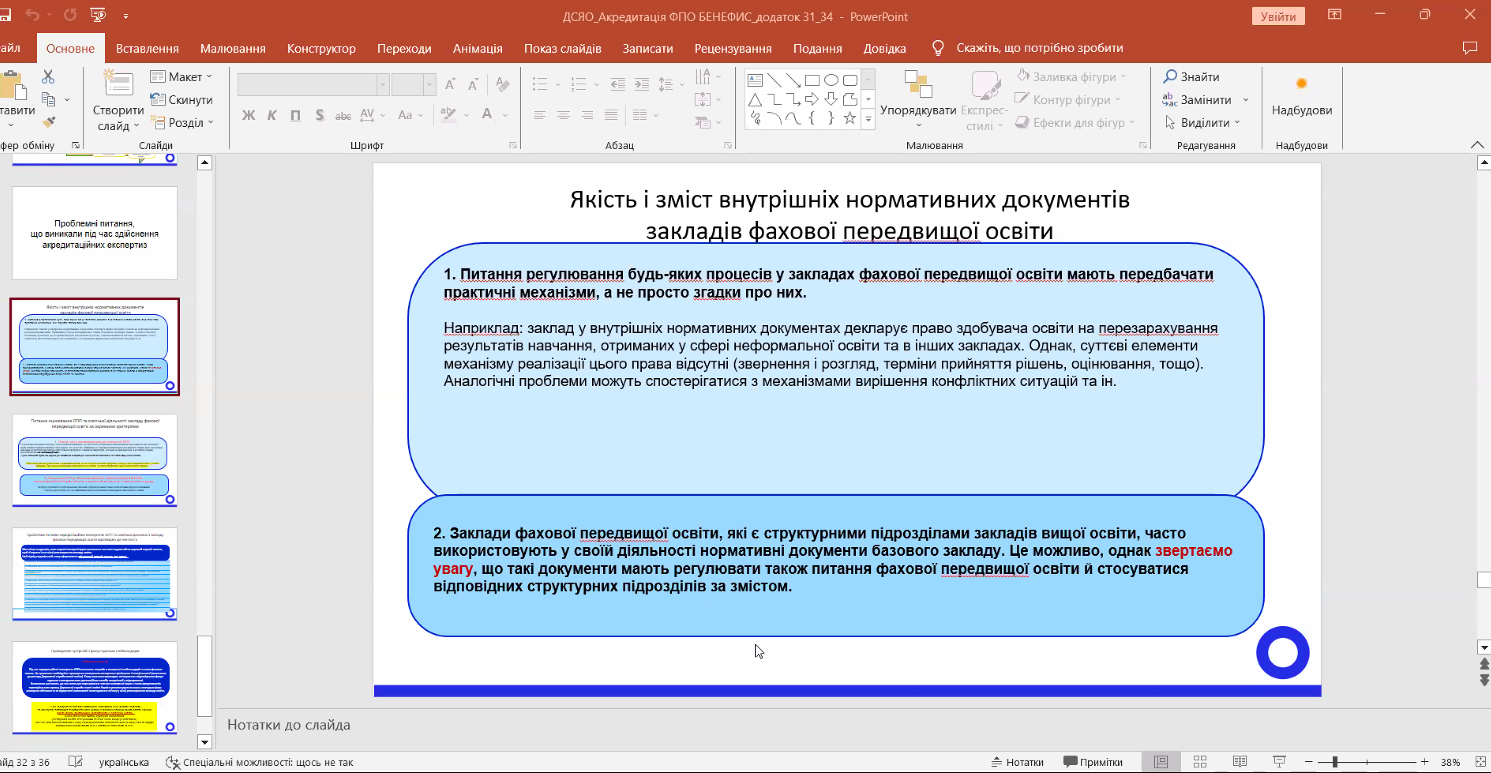The width and height of the screenshot is (1491, 773).
Task: Click the Спеціальні можливості accessibility status
Action: [x=260, y=762]
